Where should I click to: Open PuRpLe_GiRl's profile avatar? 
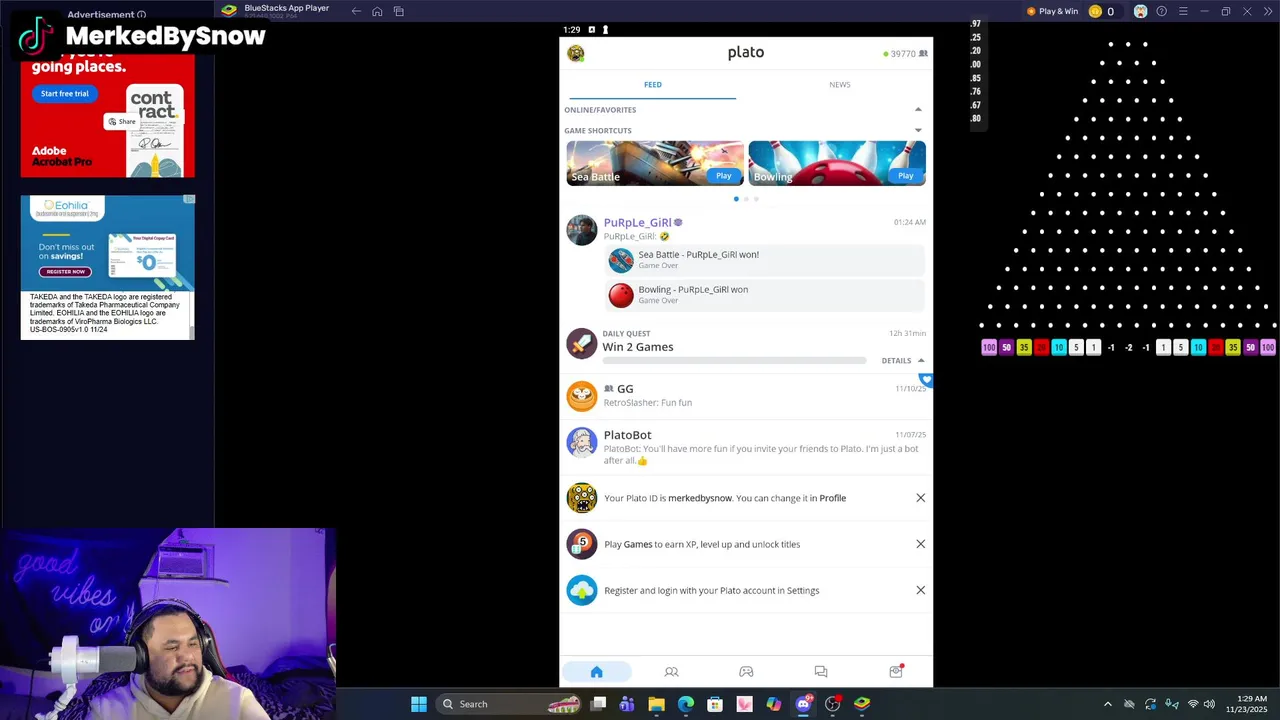(x=581, y=230)
